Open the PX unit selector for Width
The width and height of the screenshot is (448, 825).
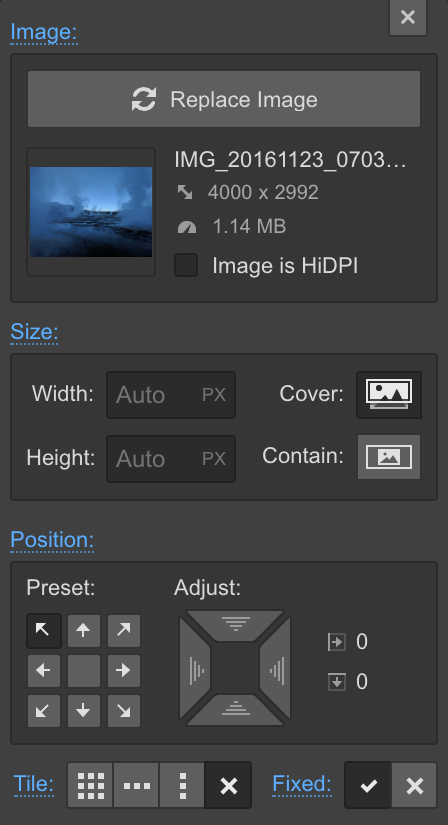(214, 395)
